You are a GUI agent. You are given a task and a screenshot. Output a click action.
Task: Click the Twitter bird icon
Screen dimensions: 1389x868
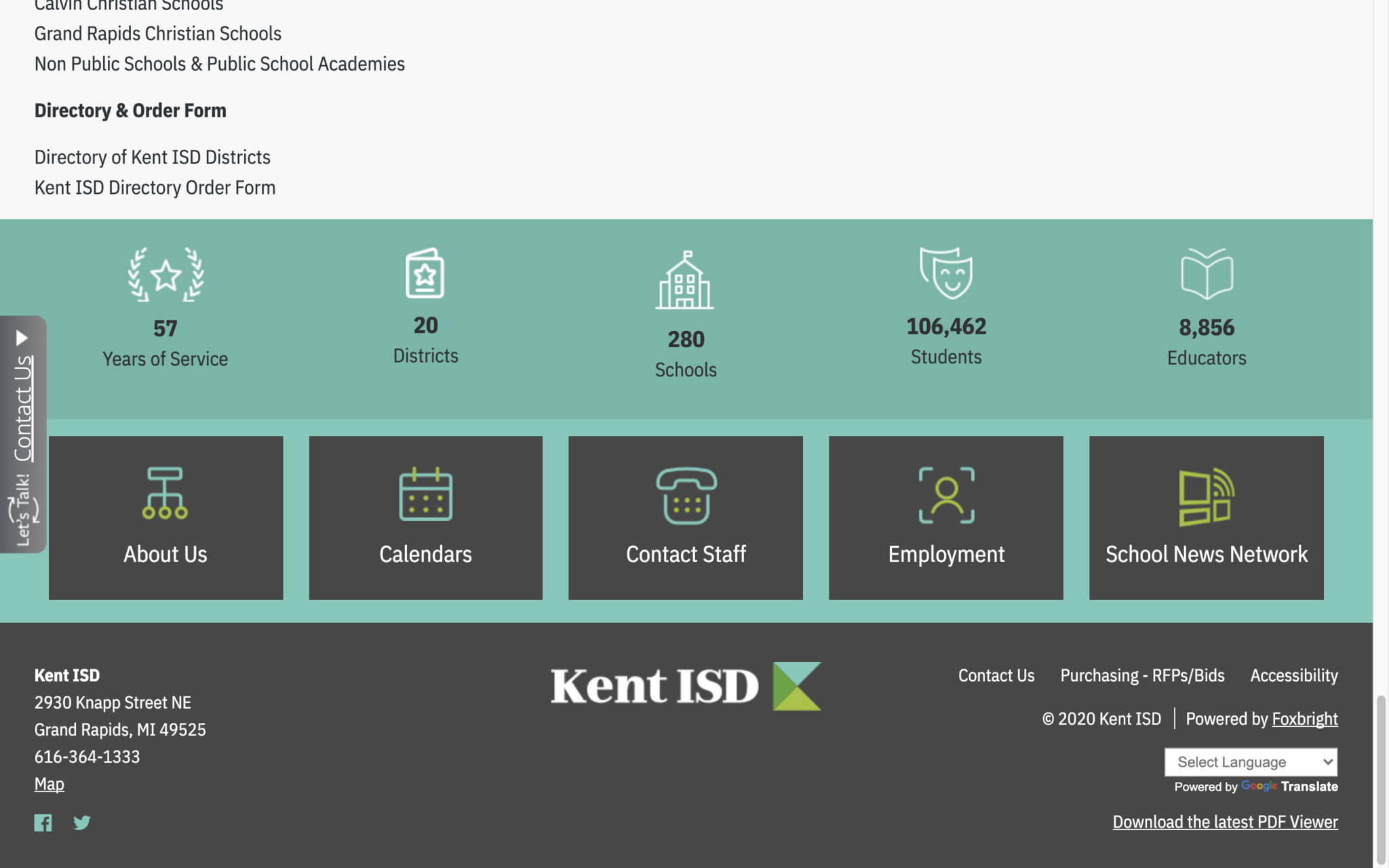click(x=82, y=823)
